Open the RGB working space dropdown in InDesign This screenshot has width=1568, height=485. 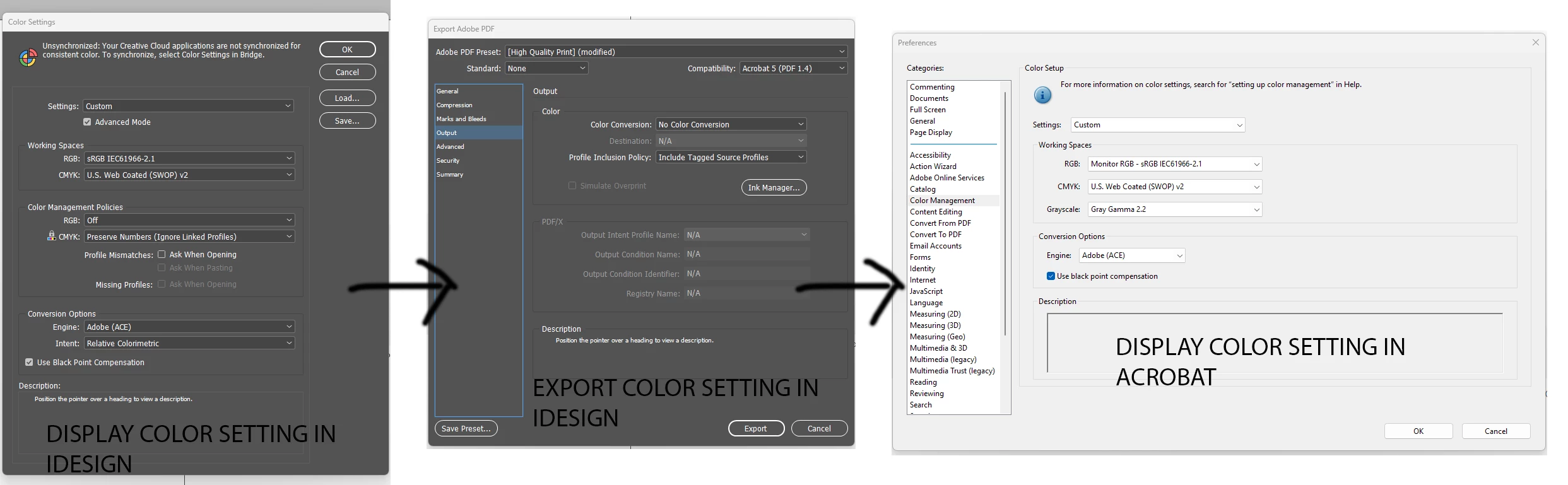point(189,158)
